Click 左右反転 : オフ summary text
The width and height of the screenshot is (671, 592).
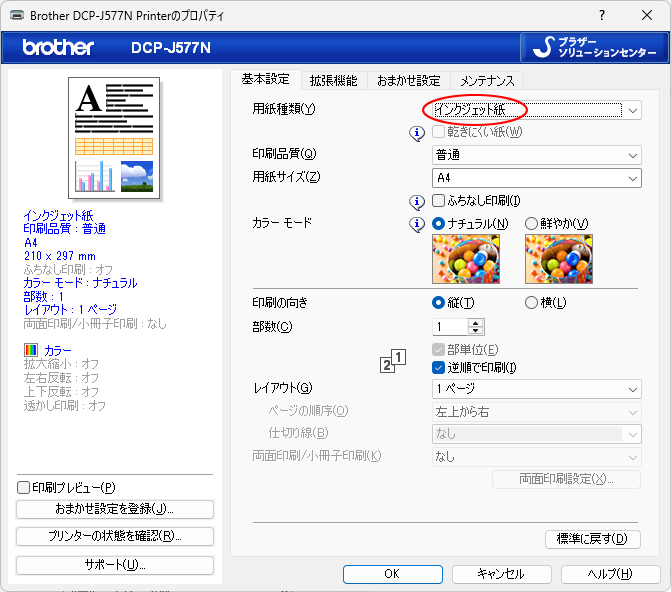(61, 378)
